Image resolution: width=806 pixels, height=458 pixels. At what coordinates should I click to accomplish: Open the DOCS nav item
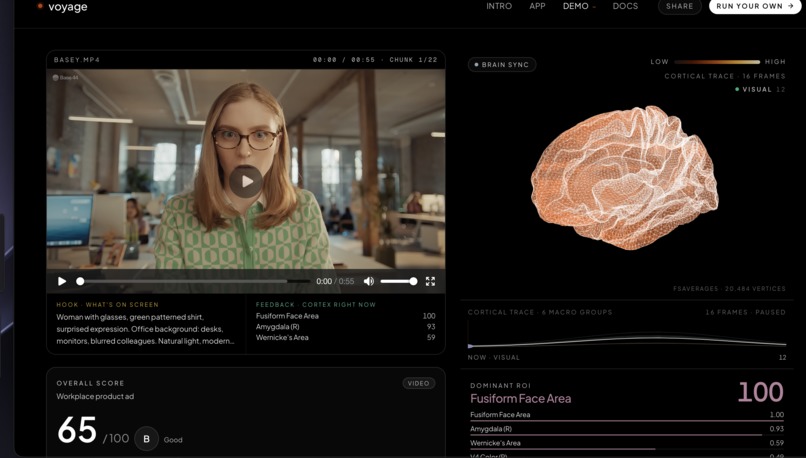click(x=625, y=6)
